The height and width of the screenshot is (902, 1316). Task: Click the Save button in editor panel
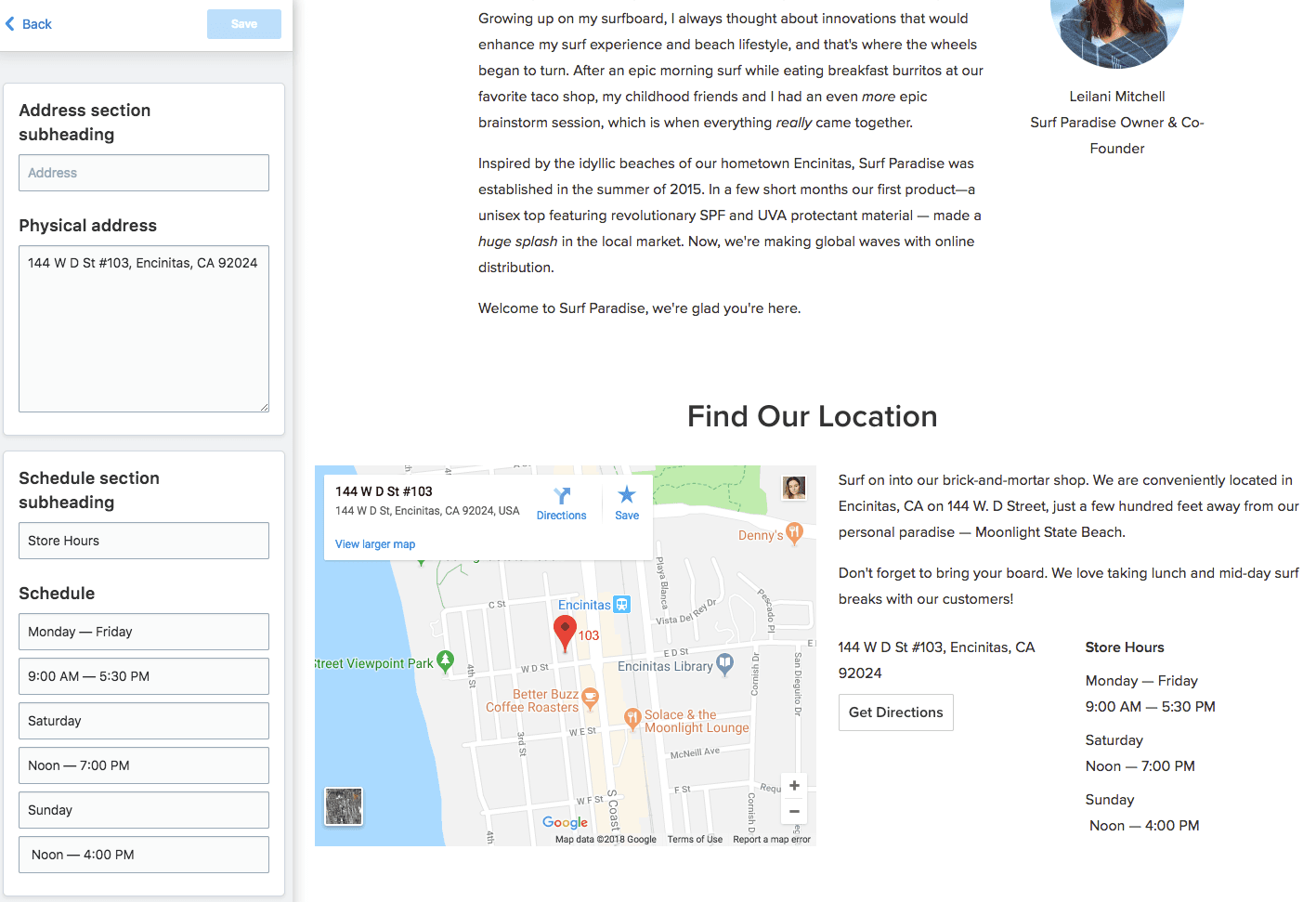click(243, 24)
